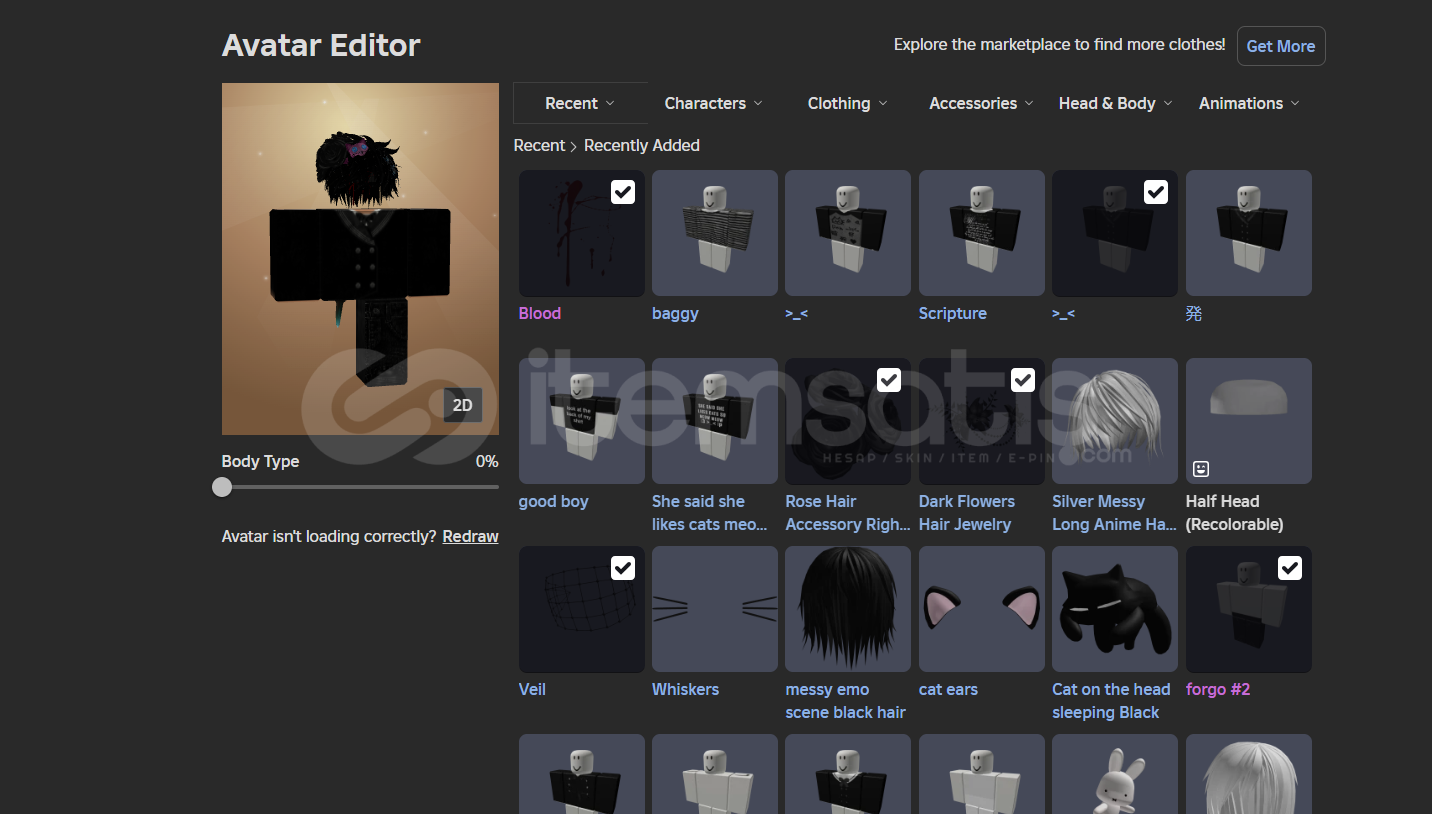Image resolution: width=1432 pixels, height=814 pixels.
Task: Select the Half Head (Recolorable) thumbnail
Action: tap(1249, 421)
